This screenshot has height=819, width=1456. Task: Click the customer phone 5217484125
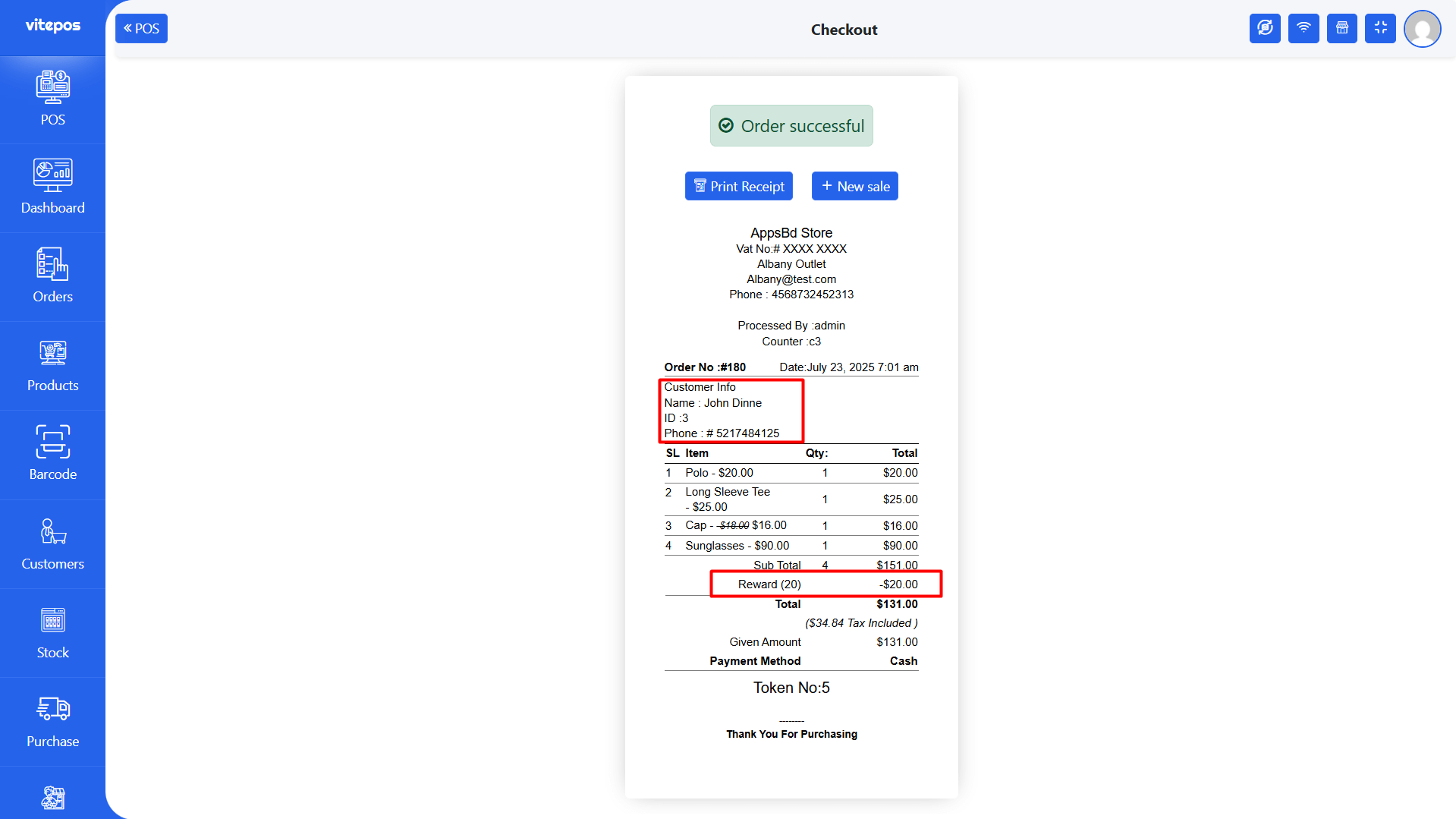tap(747, 433)
